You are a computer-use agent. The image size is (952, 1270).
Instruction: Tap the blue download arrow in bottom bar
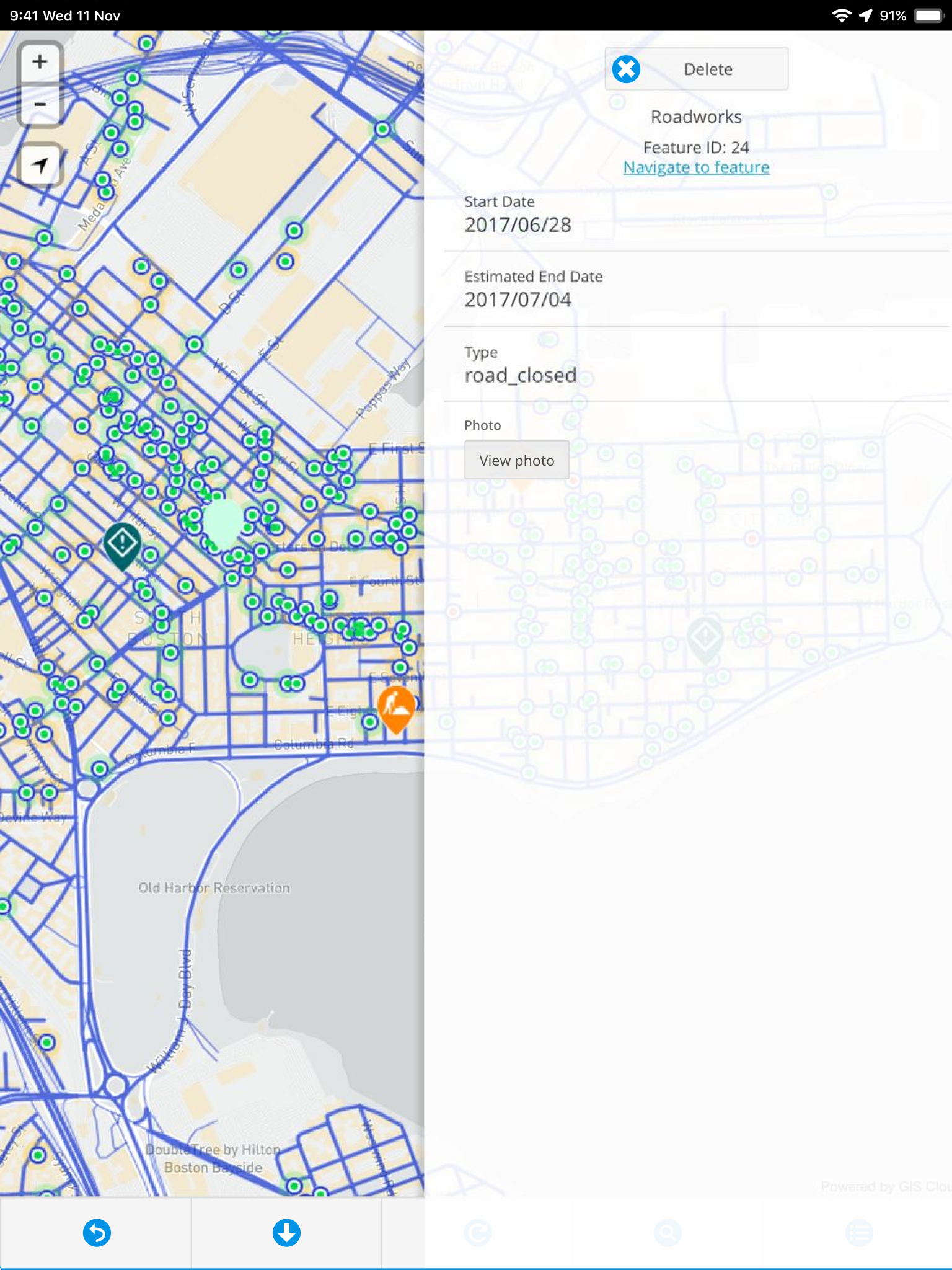tap(286, 1233)
